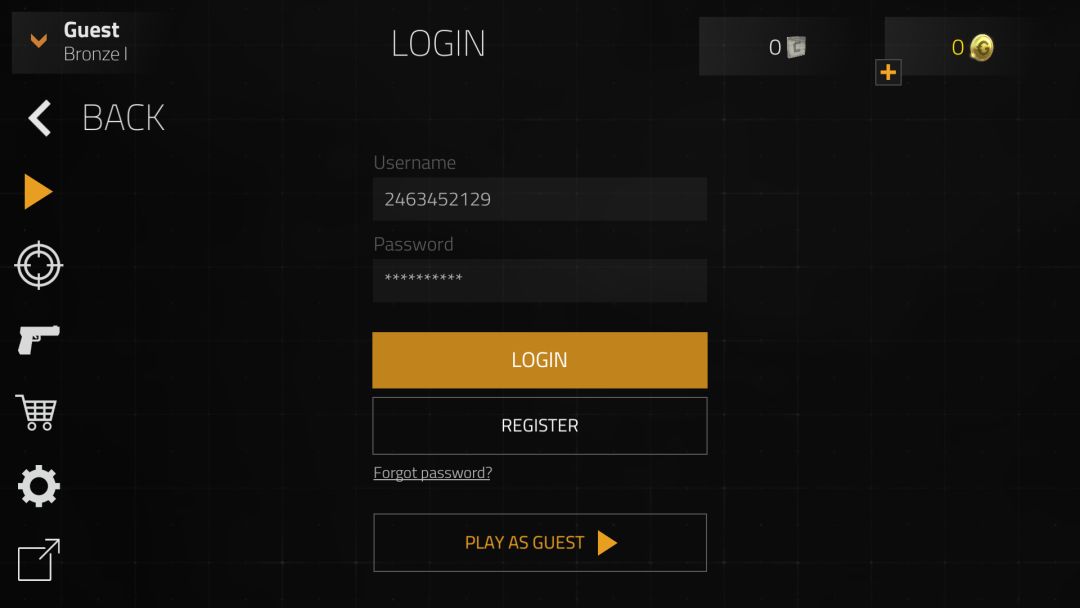Go back with the left arrow chevron

click(40, 118)
